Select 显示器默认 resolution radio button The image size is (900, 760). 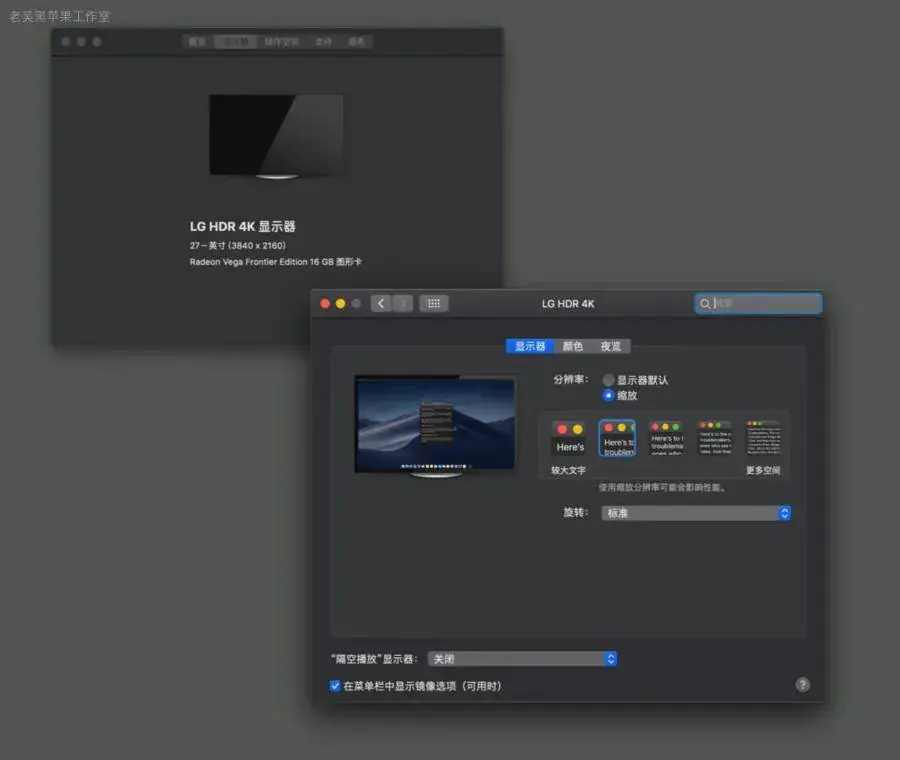(608, 380)
